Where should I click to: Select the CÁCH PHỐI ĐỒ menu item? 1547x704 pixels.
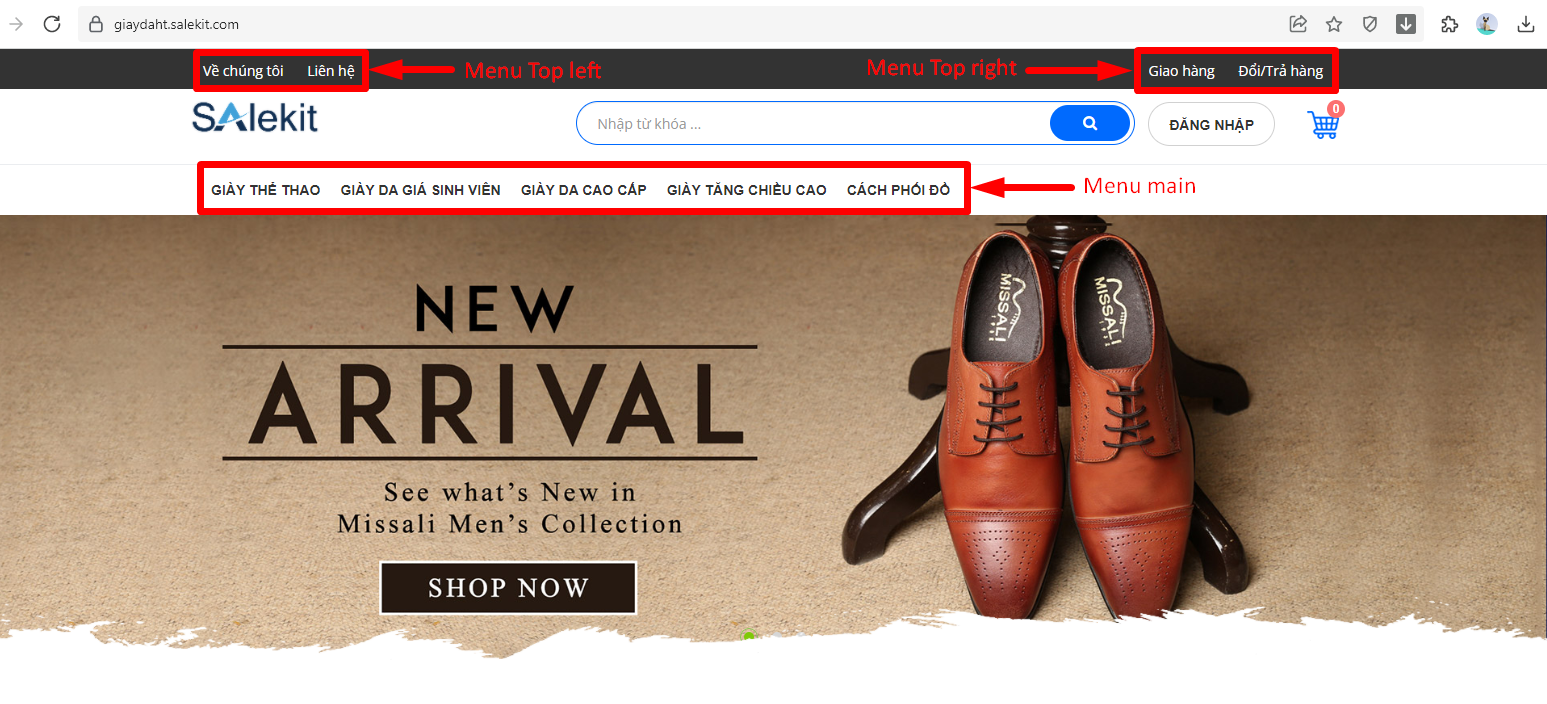(x=898, y=190)
